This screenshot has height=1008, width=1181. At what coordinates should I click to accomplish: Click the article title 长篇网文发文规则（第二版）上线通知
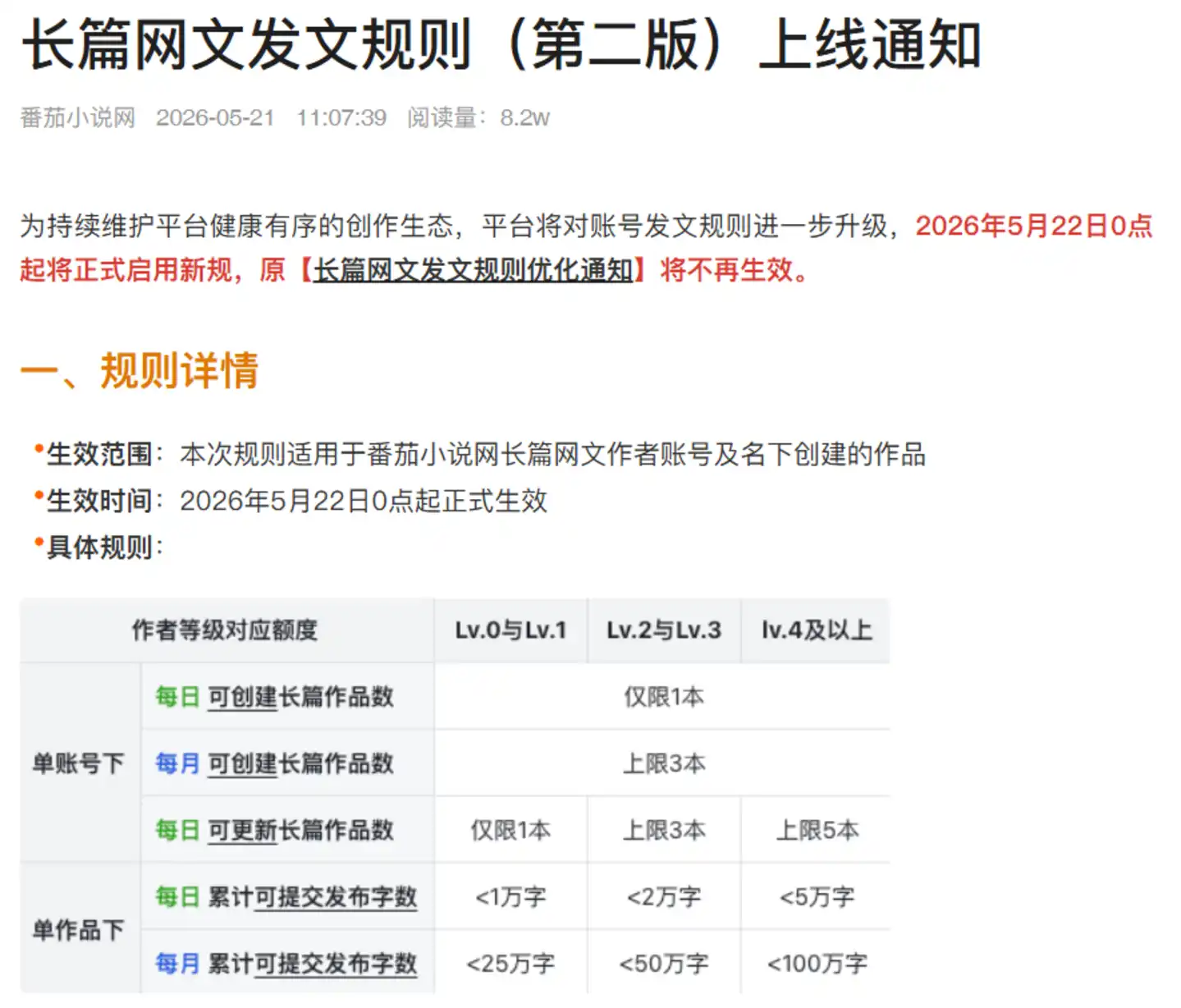click(501, 45)
